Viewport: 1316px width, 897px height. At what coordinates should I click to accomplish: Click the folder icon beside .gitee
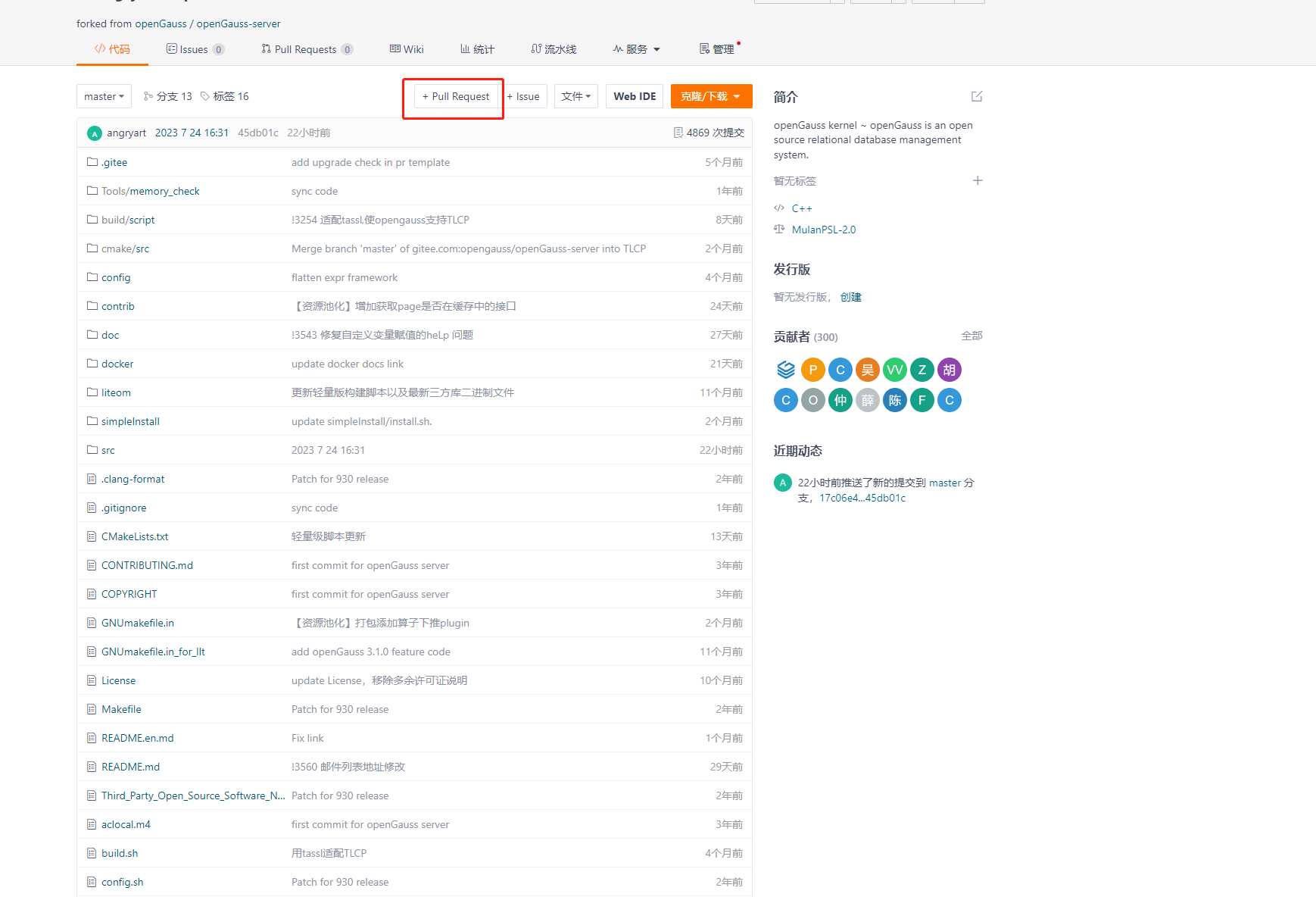92,162
